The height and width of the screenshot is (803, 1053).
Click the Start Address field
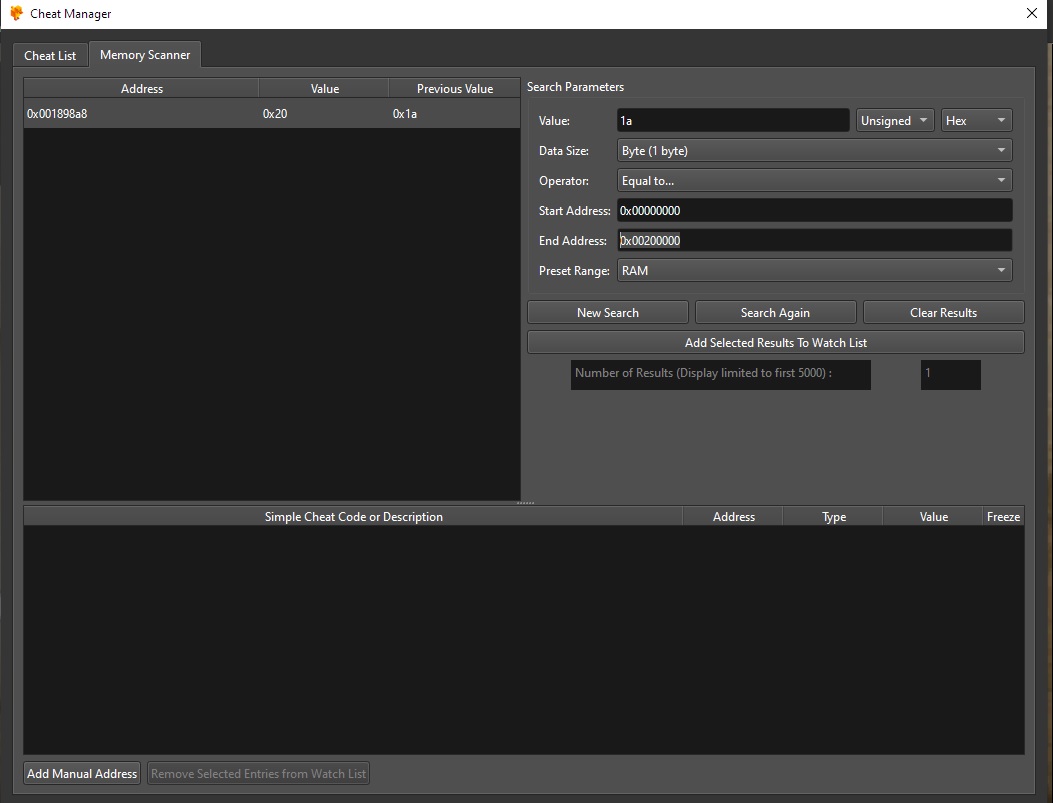814,211
